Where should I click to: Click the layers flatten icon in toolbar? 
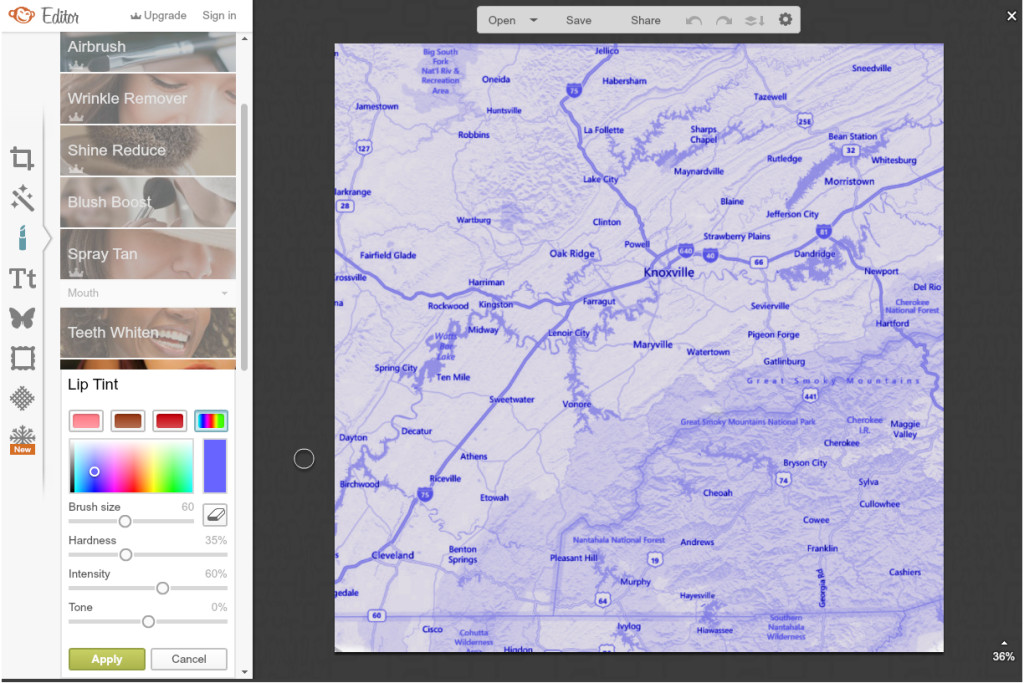point(754,20)
